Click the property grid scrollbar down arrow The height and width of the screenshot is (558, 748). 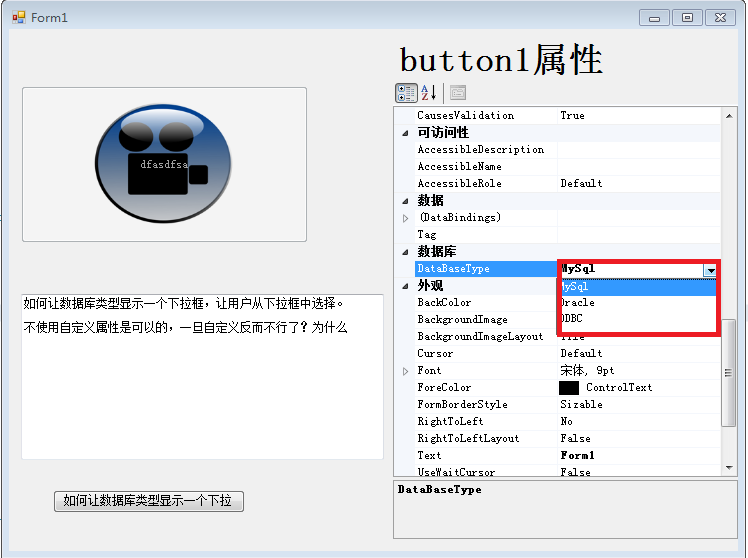pyautogui.click(x=729, y=467)
